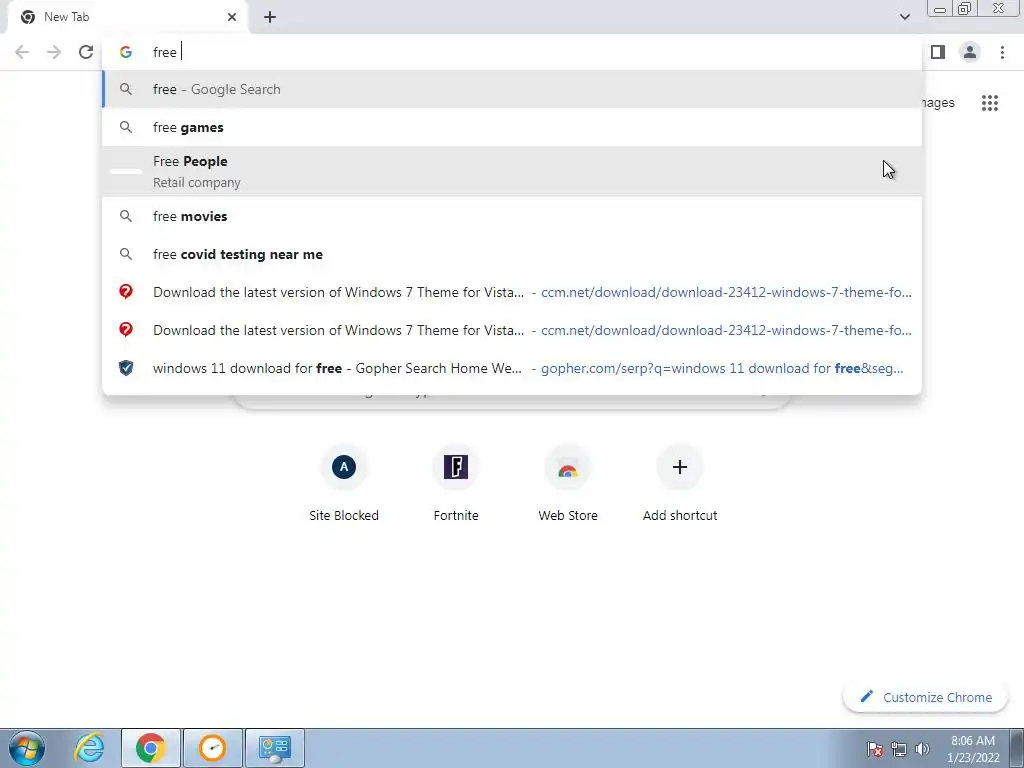Click the shield icon of gopher suggestion
The width and height of the screenshot is (1024, 768).
pos(126,368)
